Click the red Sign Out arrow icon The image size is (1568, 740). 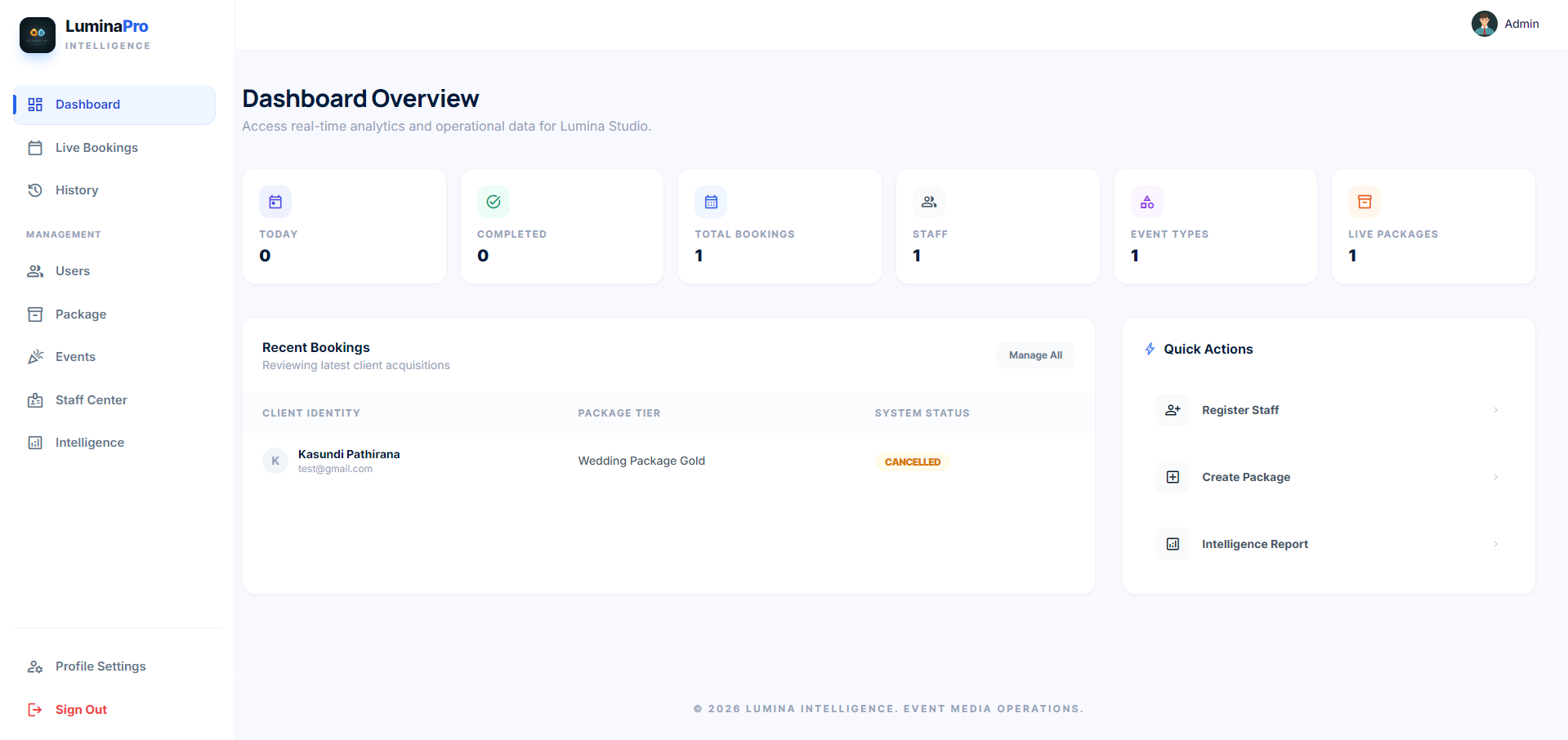click(35, 710)
